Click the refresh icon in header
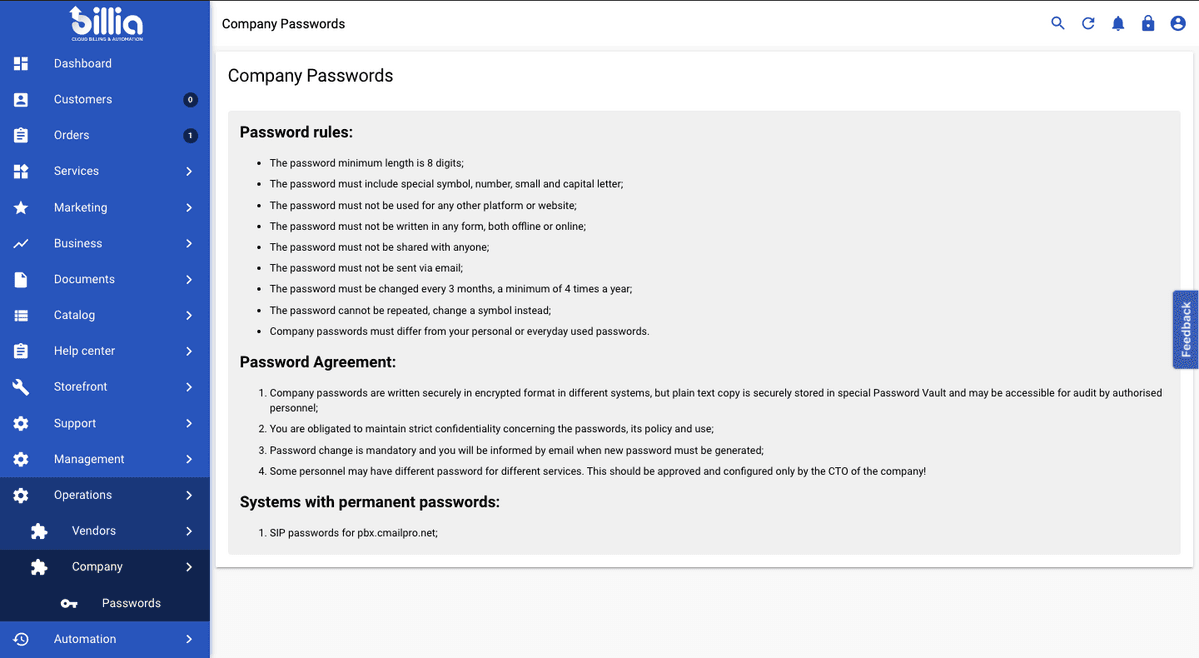The width and height of the screenshot is (1199, 658). click(x=1088, y=24)
